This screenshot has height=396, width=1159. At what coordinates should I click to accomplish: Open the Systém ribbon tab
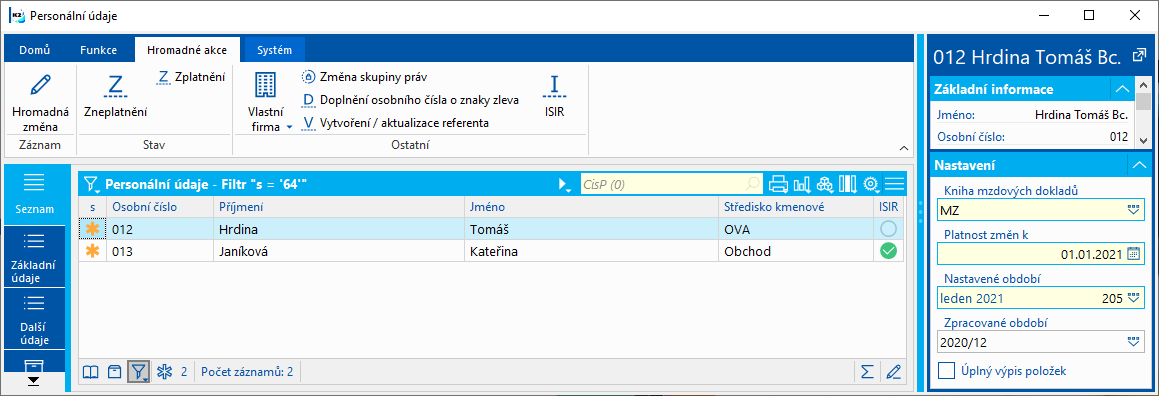274,50
